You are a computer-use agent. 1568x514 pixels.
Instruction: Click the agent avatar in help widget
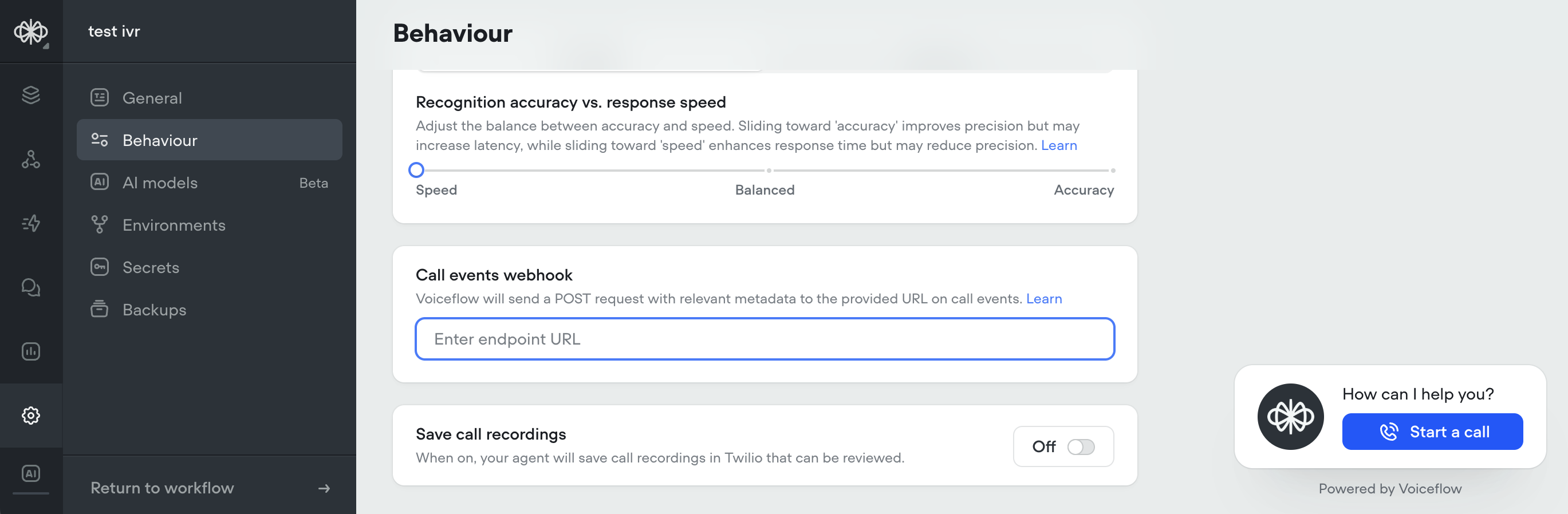point(1291,416)
